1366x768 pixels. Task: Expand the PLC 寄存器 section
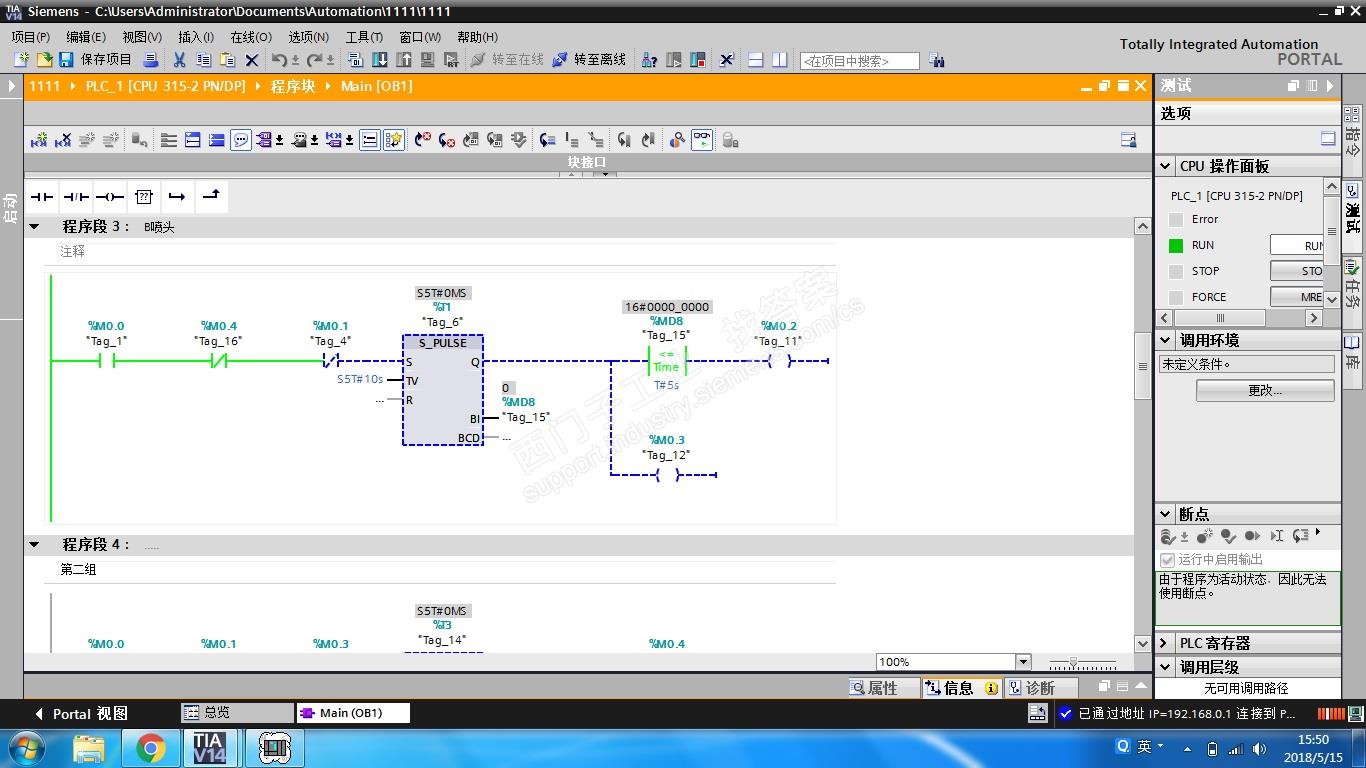click(x=1165, y=643)
